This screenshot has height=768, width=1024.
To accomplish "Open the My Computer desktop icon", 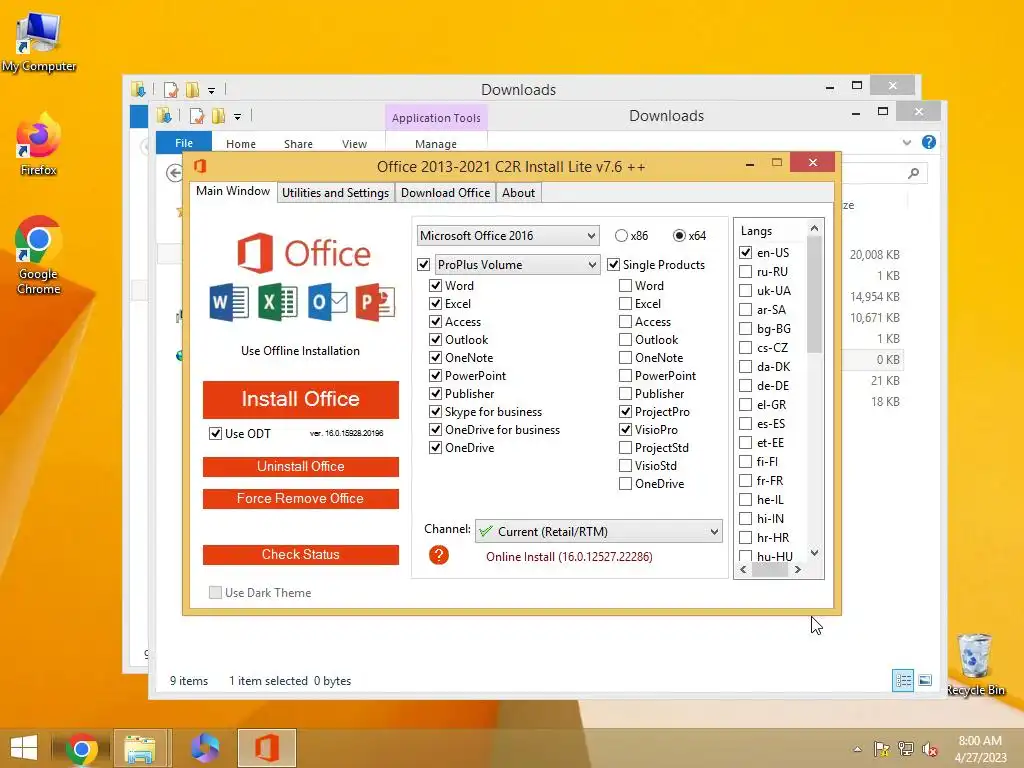I will 39,42.
